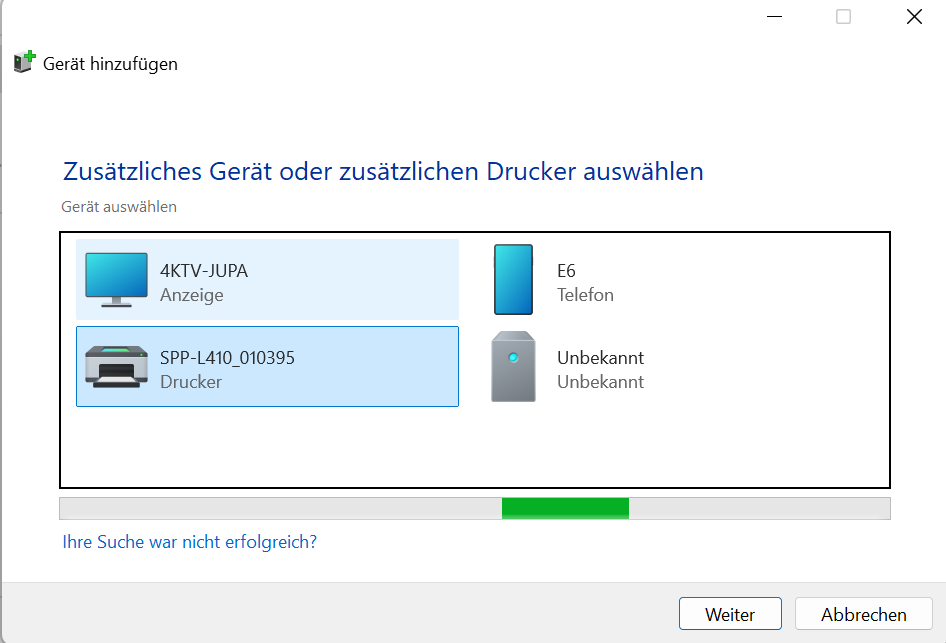Select the Unbekannt device name entry
The height and width of the screenshot is (643, 946).
[x=600, y=358]
